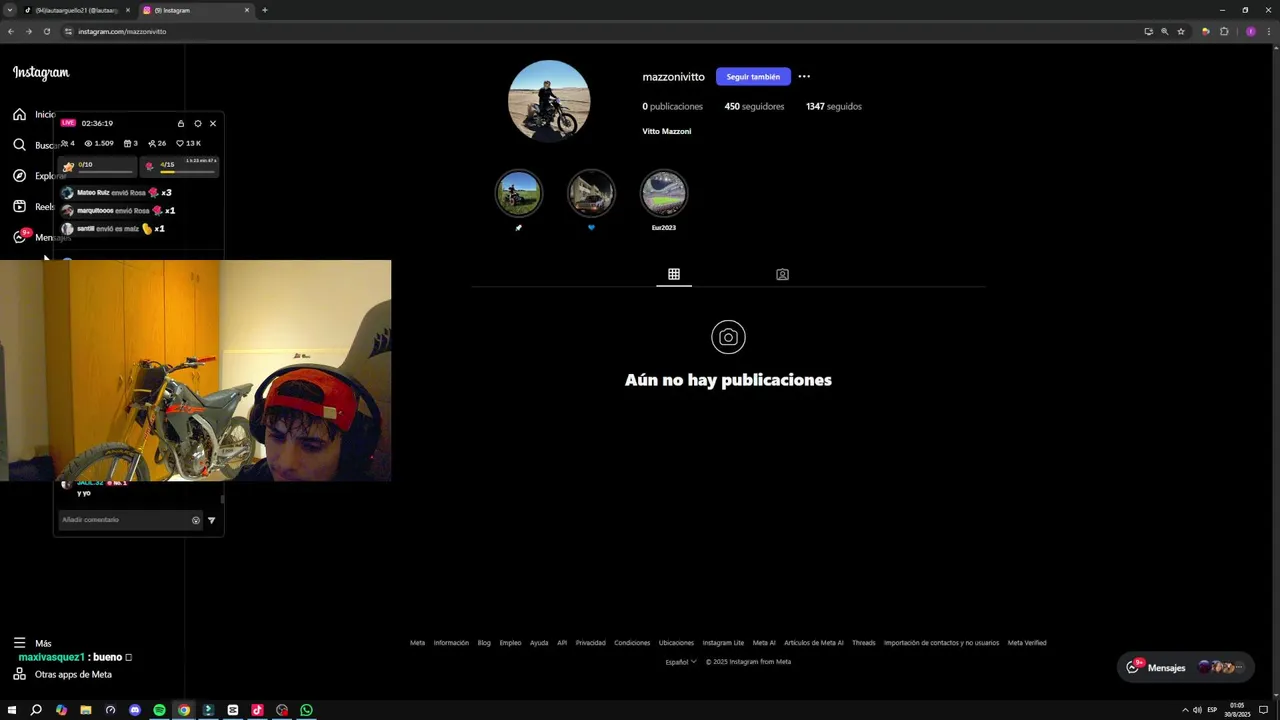Open the three-dot profile options
The width and height of the screenshot is (1280, 720).
coord(804,76)
